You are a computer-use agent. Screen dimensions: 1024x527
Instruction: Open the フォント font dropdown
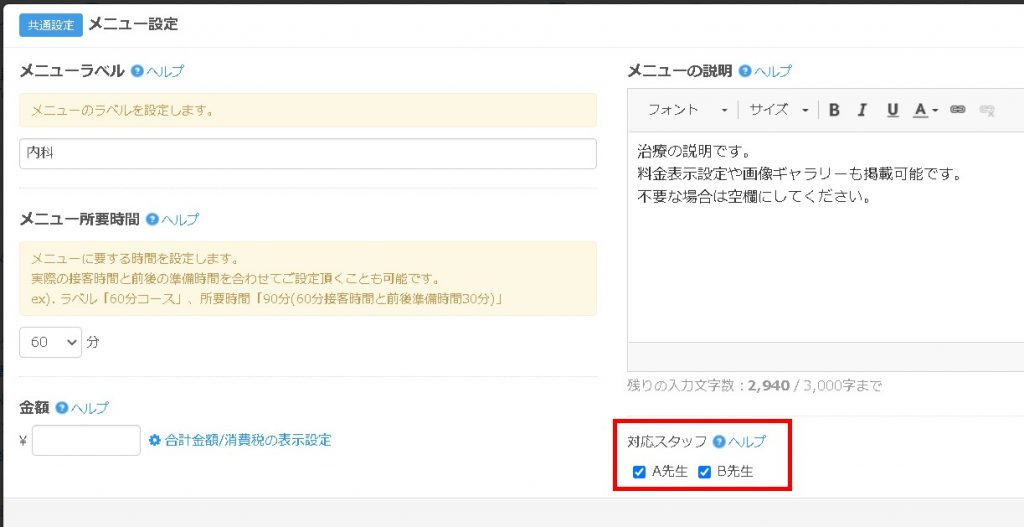(x=687, y=110)
